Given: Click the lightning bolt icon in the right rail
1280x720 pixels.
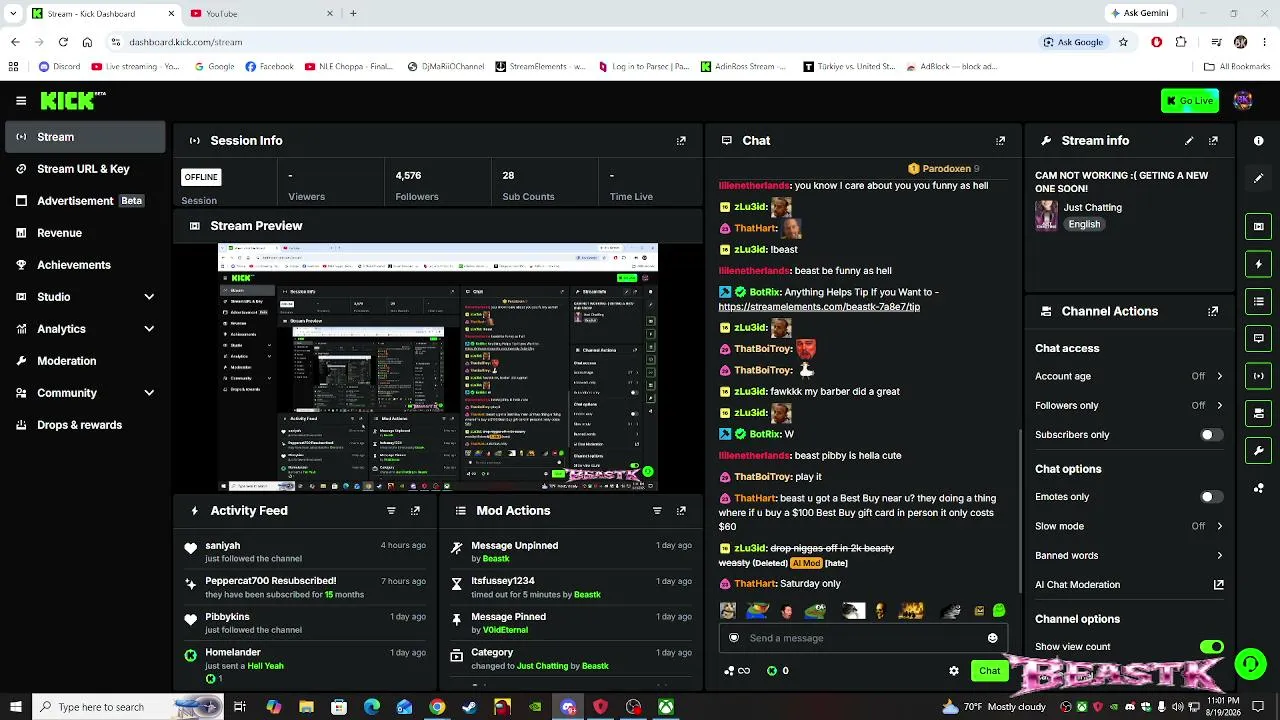Looking at the screenshot, I should (x=1258, y=264).
